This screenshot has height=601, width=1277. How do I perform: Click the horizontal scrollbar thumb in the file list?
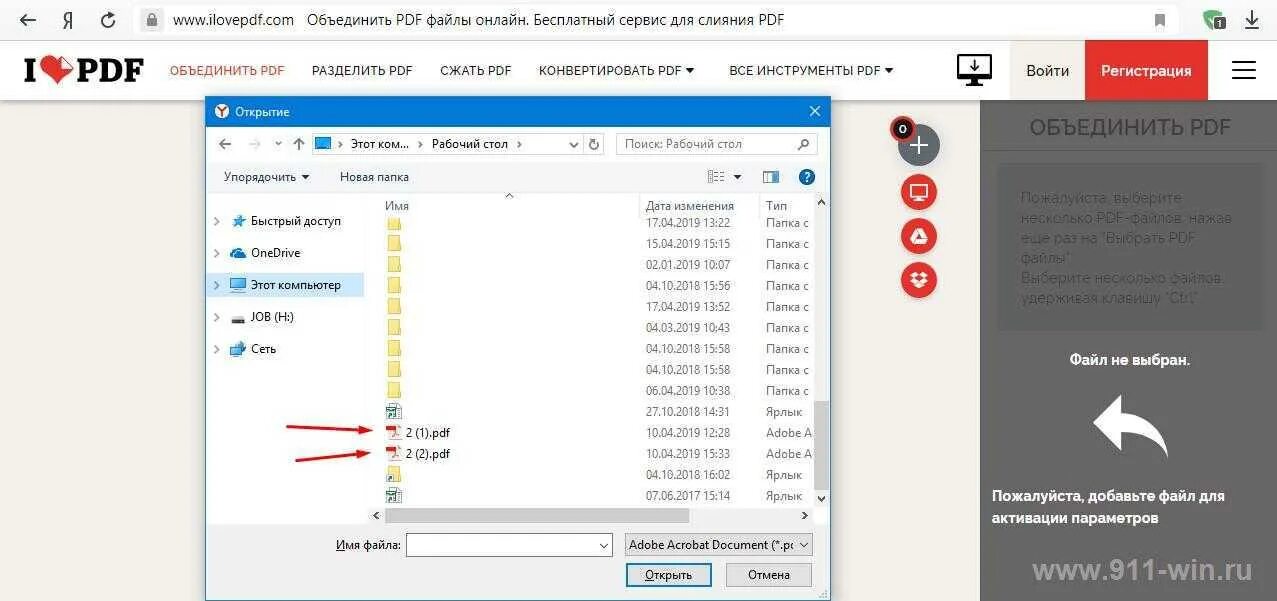[x=536, y=516]
